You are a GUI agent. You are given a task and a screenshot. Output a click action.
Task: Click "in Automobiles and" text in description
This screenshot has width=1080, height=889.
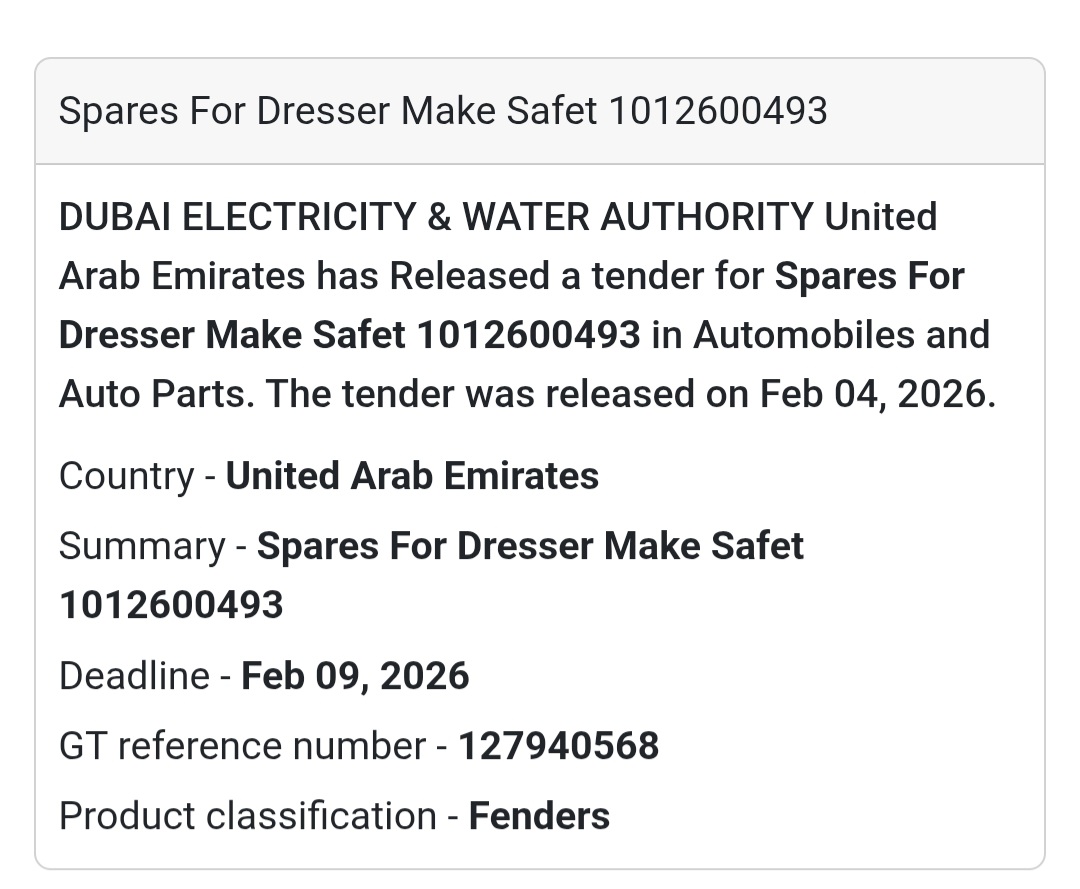(820, 335)
